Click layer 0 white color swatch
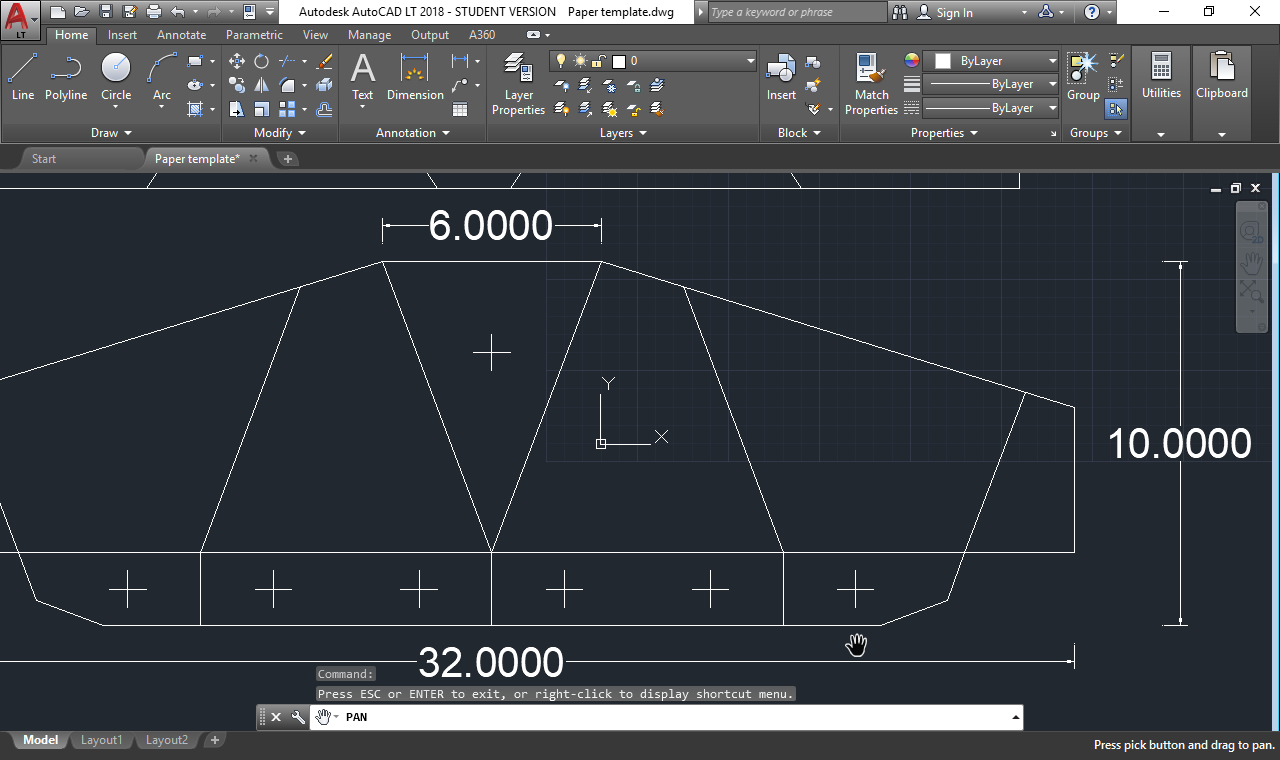The image size is (1280, 760). point(618,61)
